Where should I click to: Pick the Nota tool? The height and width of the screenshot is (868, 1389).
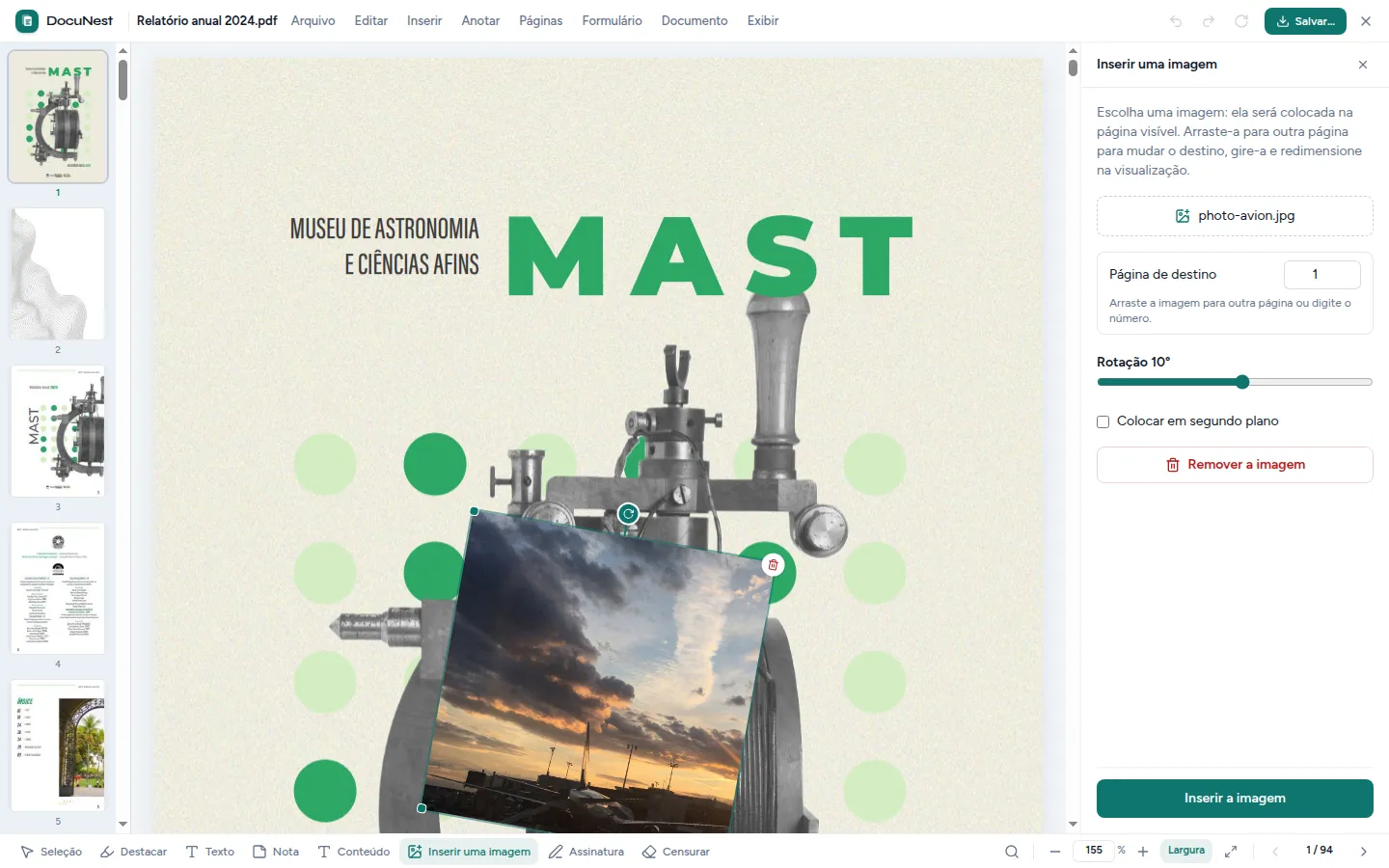tap(276, 852)
